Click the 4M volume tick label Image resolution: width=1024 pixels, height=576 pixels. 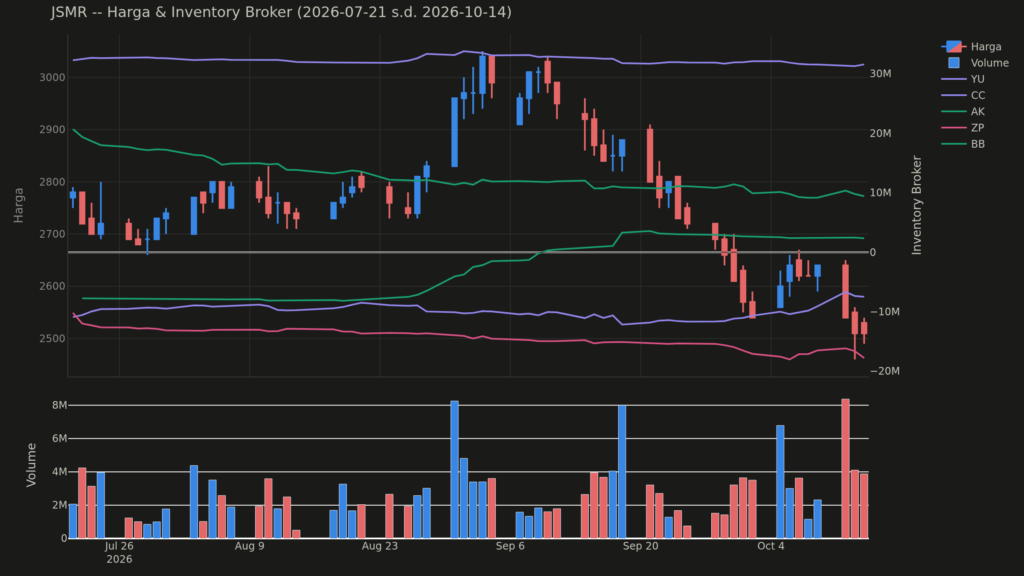point(59,472)
